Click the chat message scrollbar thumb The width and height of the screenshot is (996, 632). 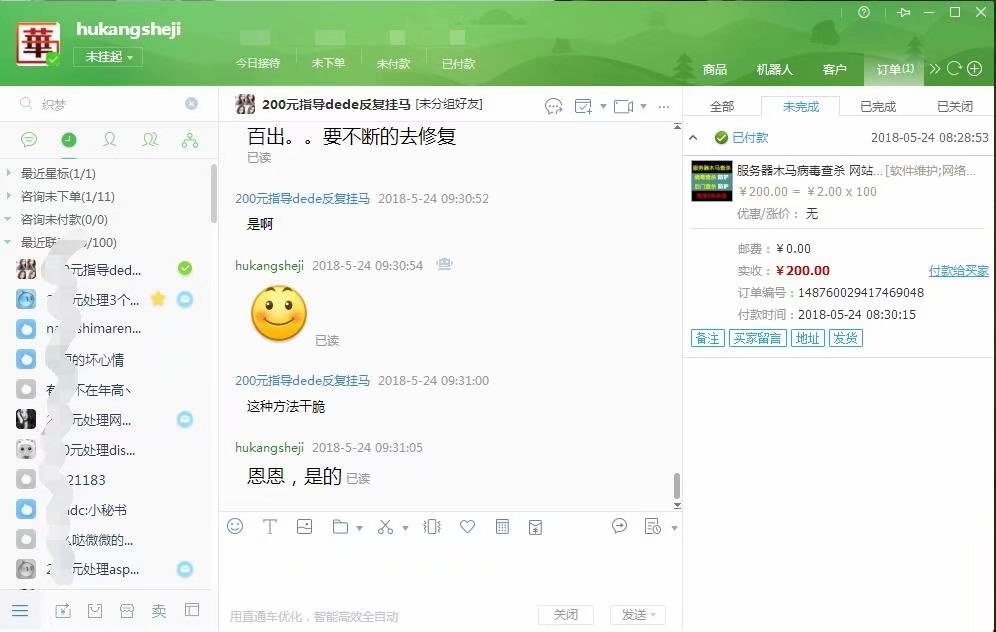(676, 486)
